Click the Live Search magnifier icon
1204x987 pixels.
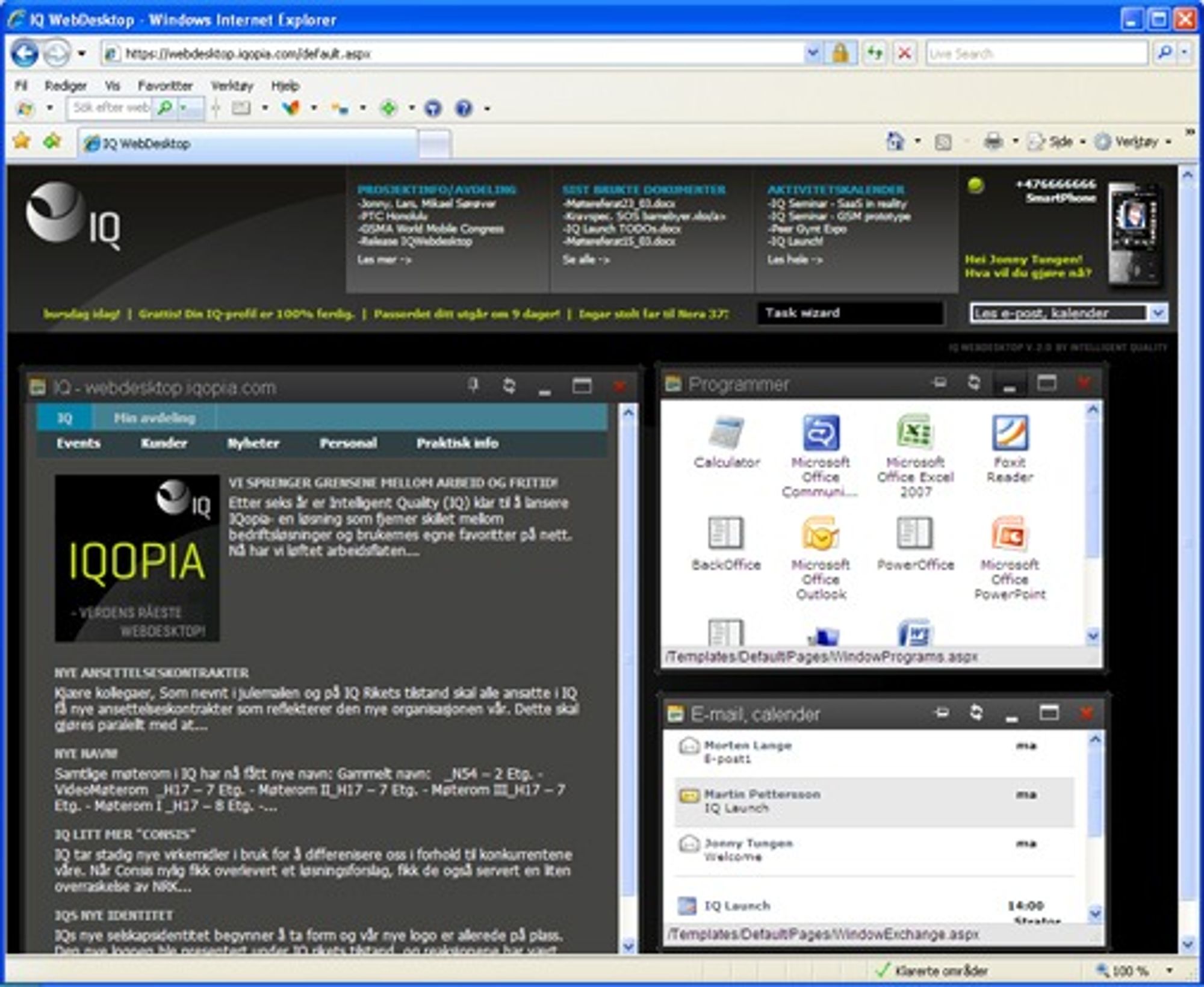pyautogui.click(x=1164, y=54)
